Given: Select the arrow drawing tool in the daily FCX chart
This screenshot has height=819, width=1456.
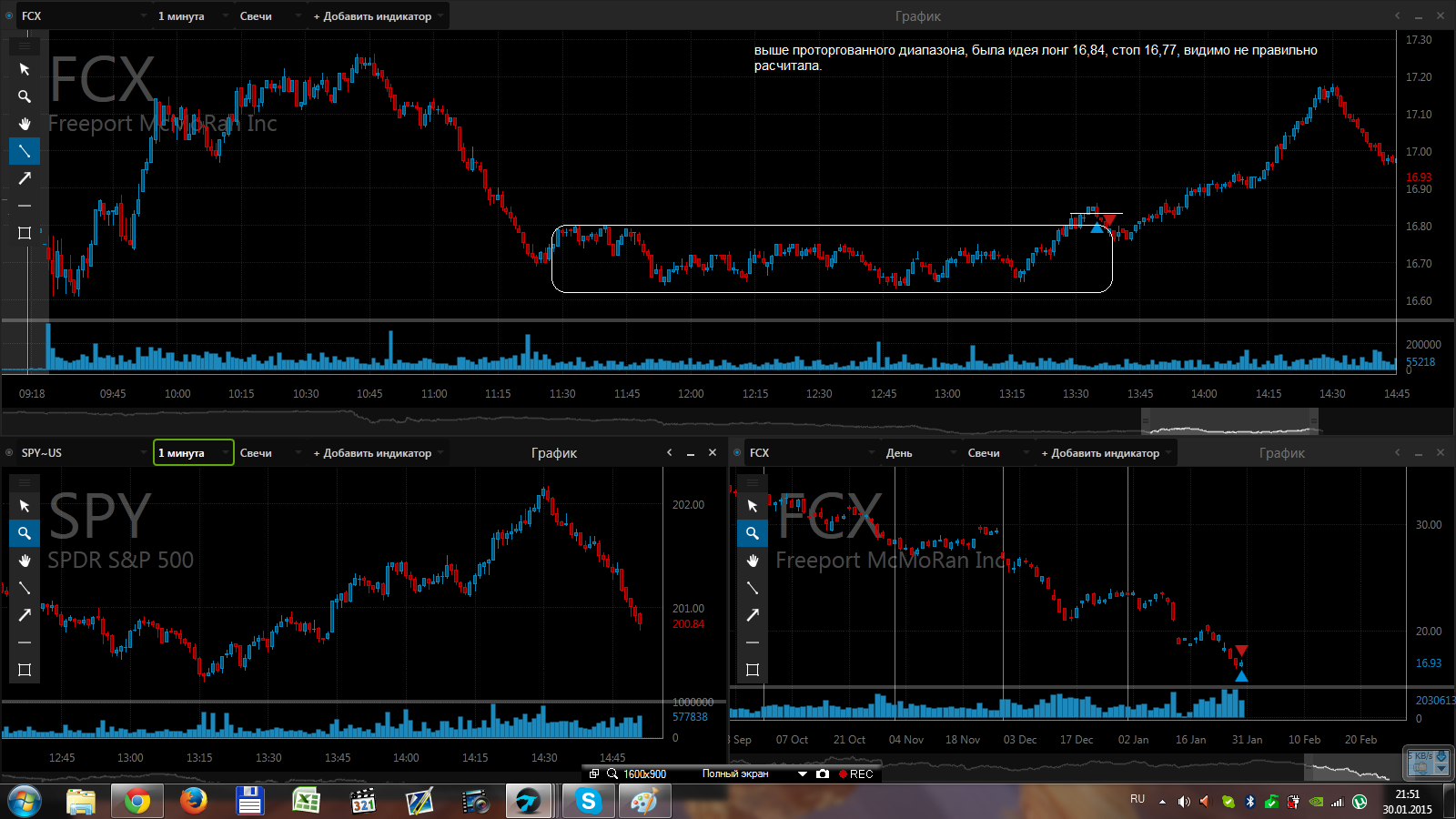Looking at the screenshot, I should point(753,615).
